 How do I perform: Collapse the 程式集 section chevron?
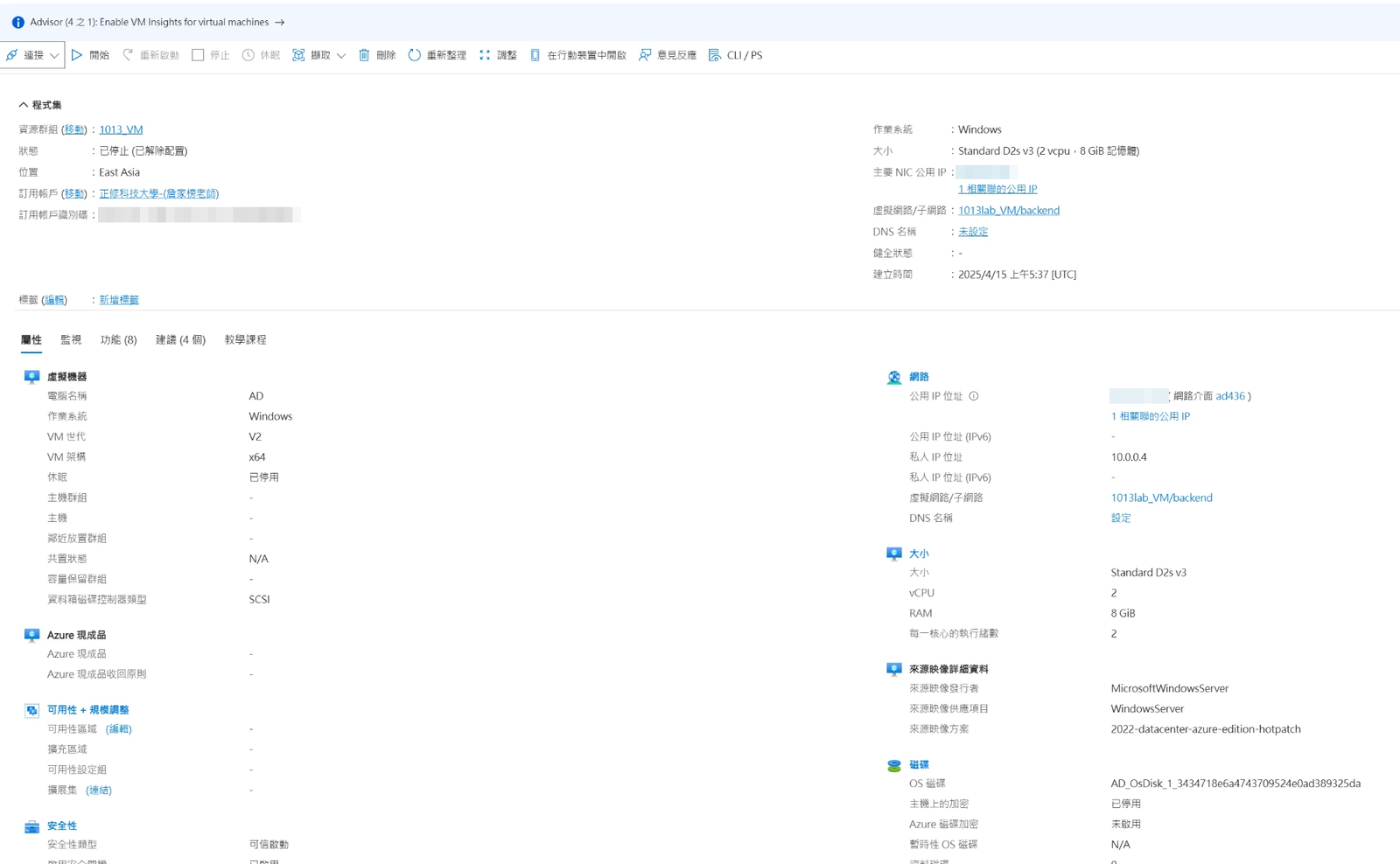tap(23, 105)
